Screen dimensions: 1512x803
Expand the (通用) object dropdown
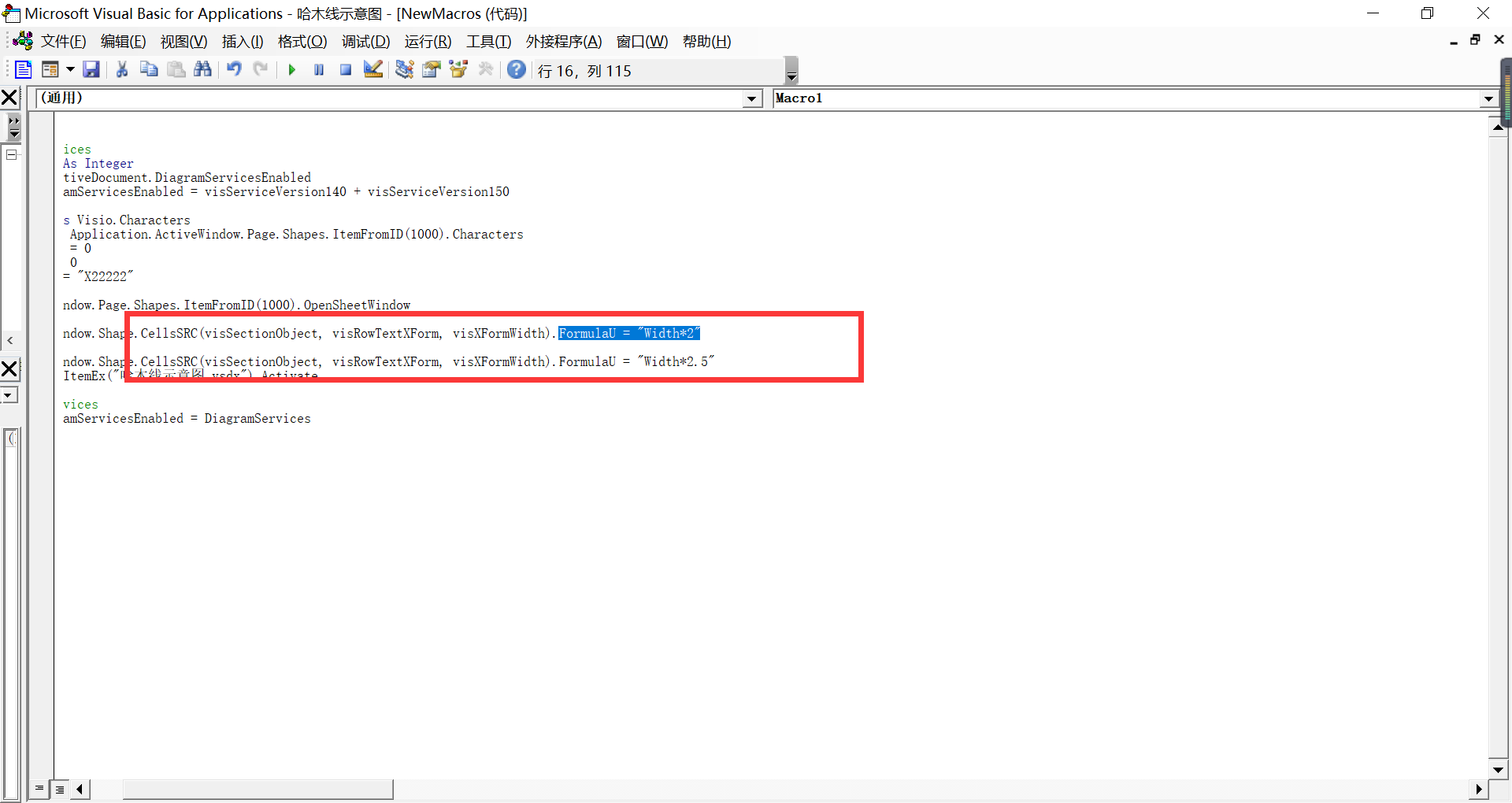pos(752,98)
